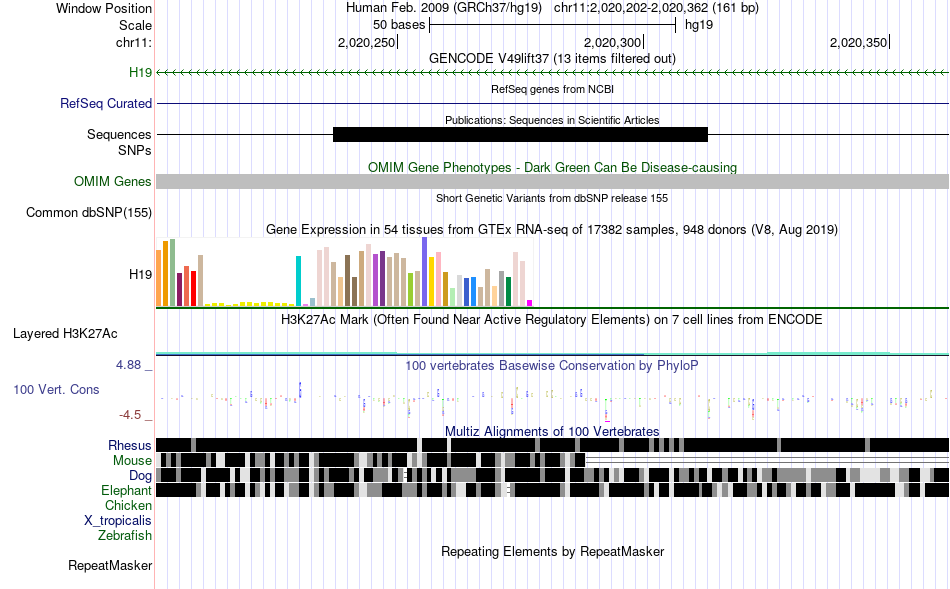Click 'RefSeq genes from NCBI' title
The image size is (950, 589).
[x=553, y=89]
